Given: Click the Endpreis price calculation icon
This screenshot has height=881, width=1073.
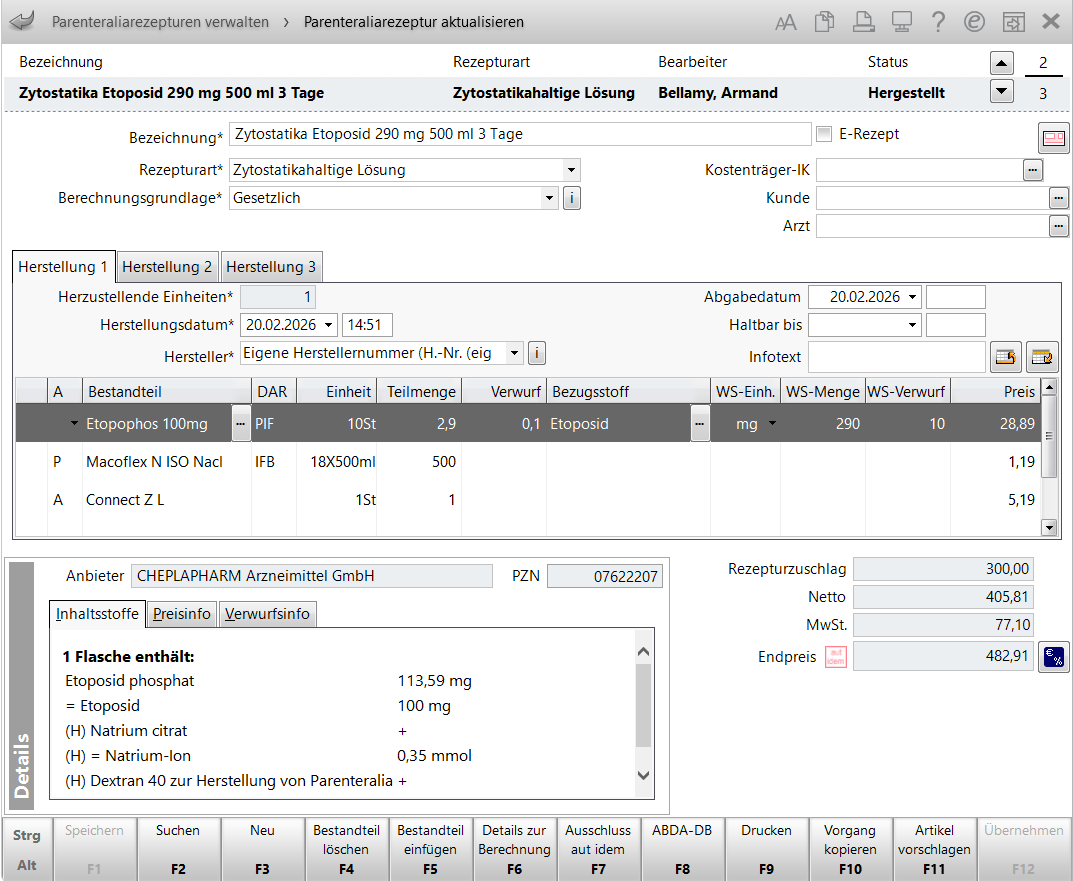Looking at the screenshot, I should click(x=1053, y=657).
